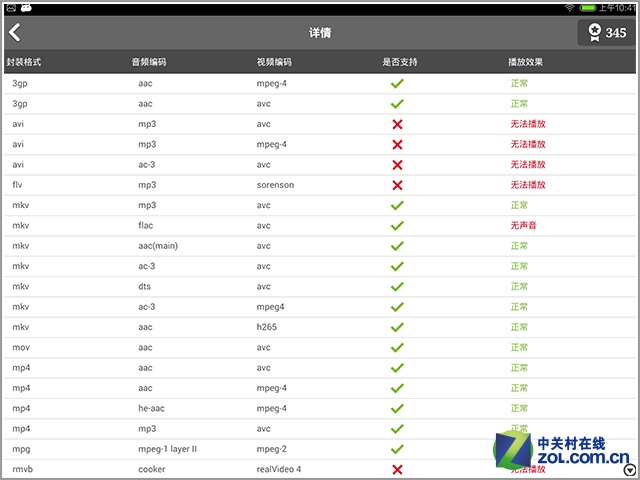Click the 无法播放 status in the flv row
The height and width of the screenshot is (480, 640).
pyautogui.click(x=528, y=185)
